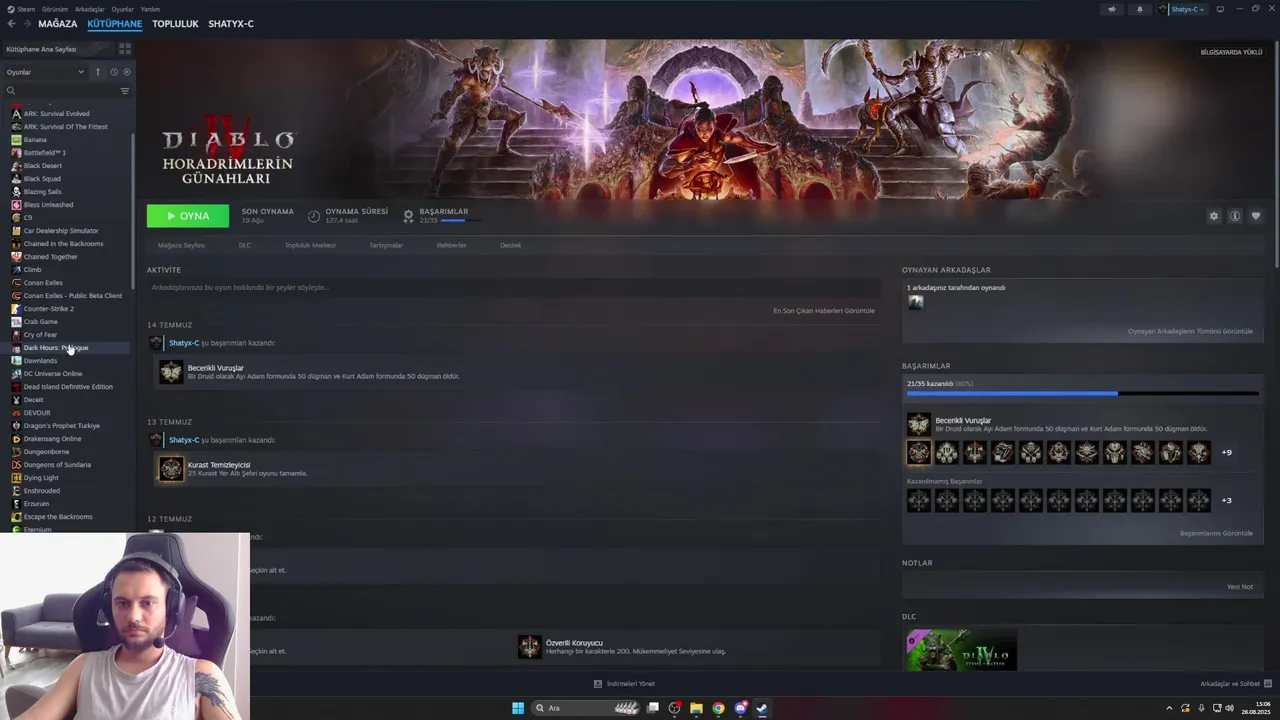Open En Son Çıkan Haberleri Görüntüle
Screen dimensions: 1280x720
coord(824,311)
